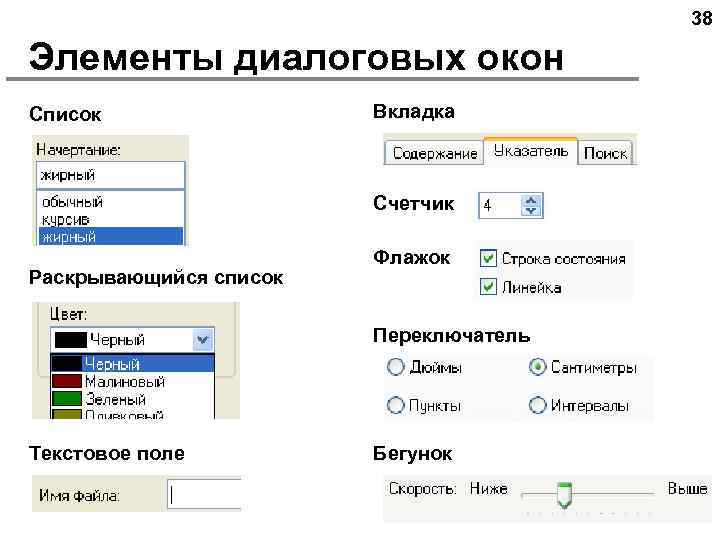This screenshot has height=540, width=720.
Task: Click the counter value field showing 4
Action: coord(500,205)
